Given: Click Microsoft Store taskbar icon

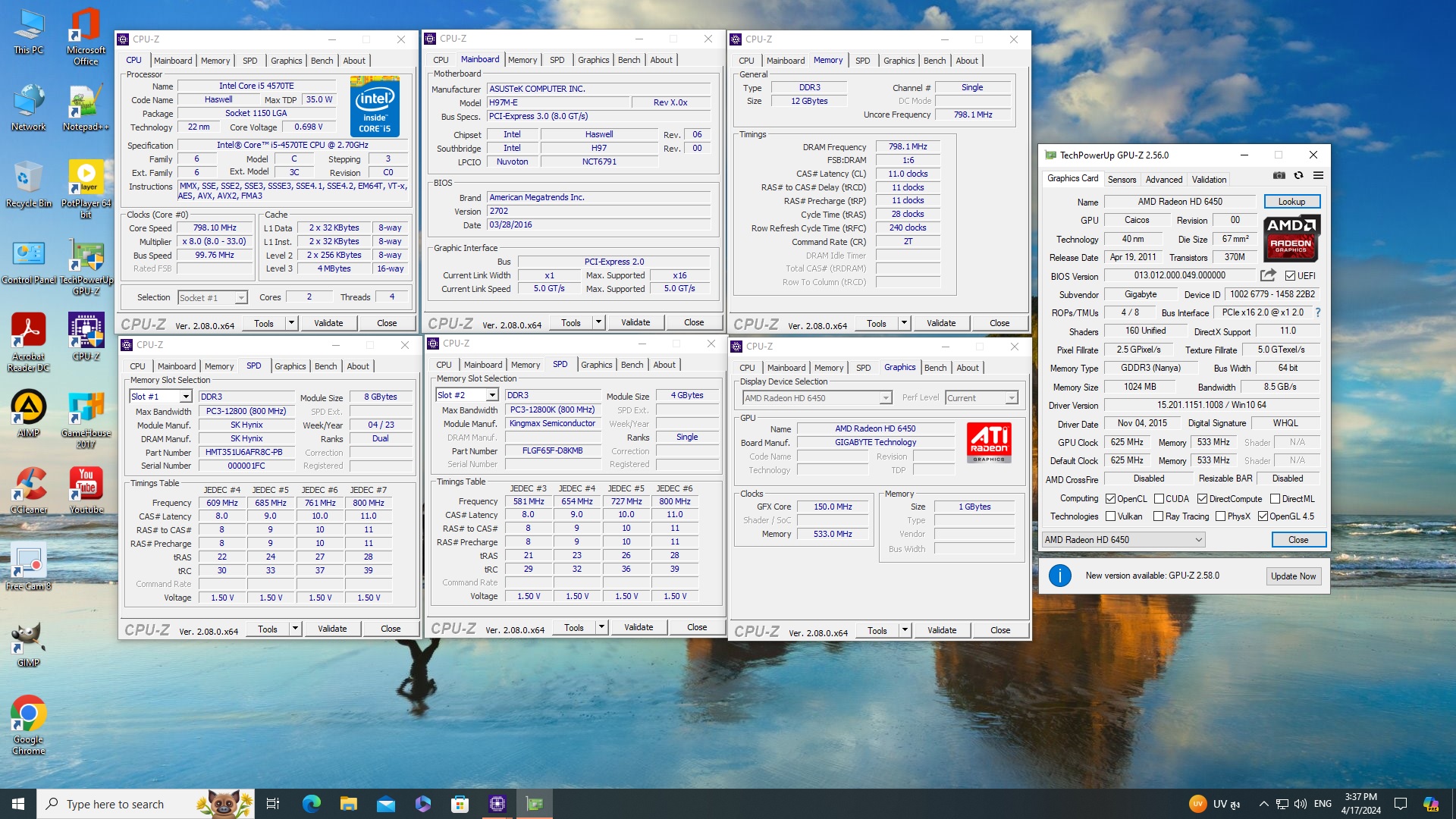Looking at the screenshot, I should pyautogui.click(x=460, y=804).
